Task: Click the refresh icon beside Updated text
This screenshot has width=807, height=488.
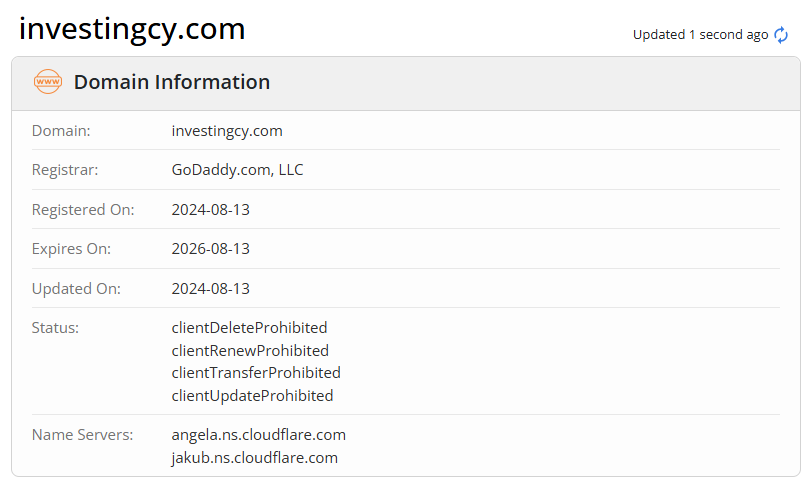Action: pos(781,35)
